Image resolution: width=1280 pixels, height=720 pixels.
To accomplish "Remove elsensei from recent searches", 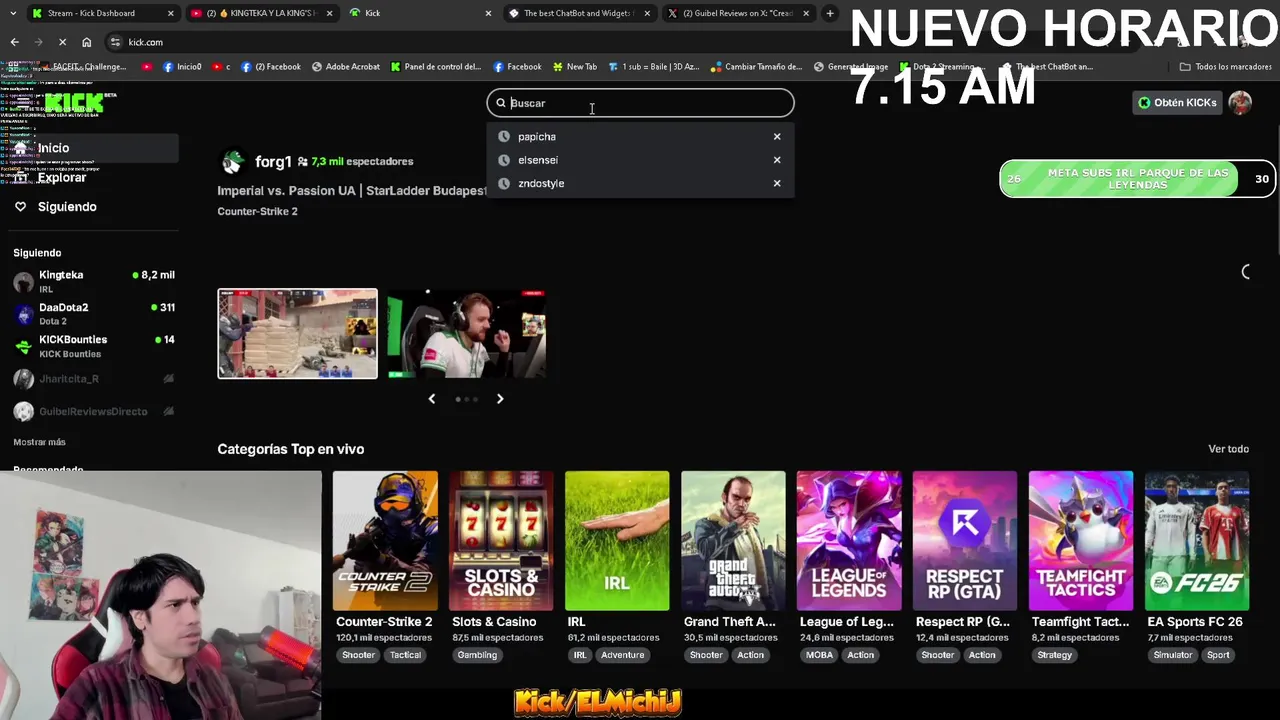I will click(x=777, y=160).
